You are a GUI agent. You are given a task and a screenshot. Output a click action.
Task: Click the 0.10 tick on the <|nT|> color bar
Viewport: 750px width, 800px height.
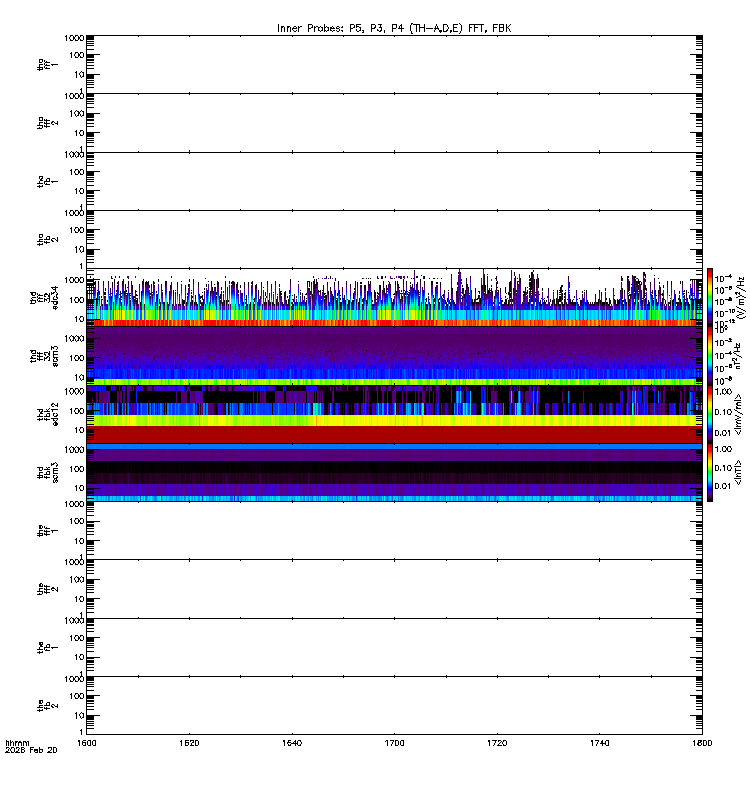723,468
